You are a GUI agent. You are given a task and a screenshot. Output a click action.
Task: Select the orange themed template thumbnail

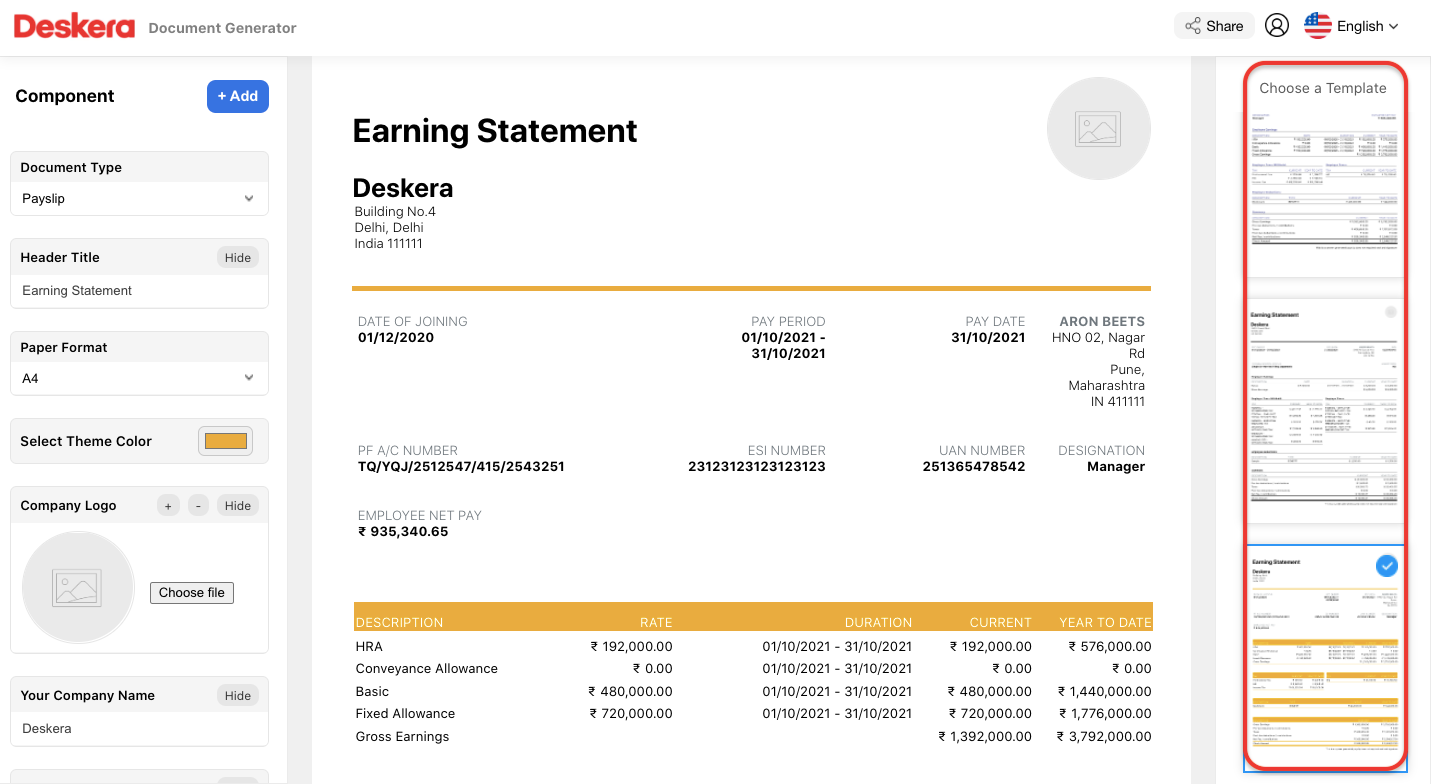pos(1324,657)
